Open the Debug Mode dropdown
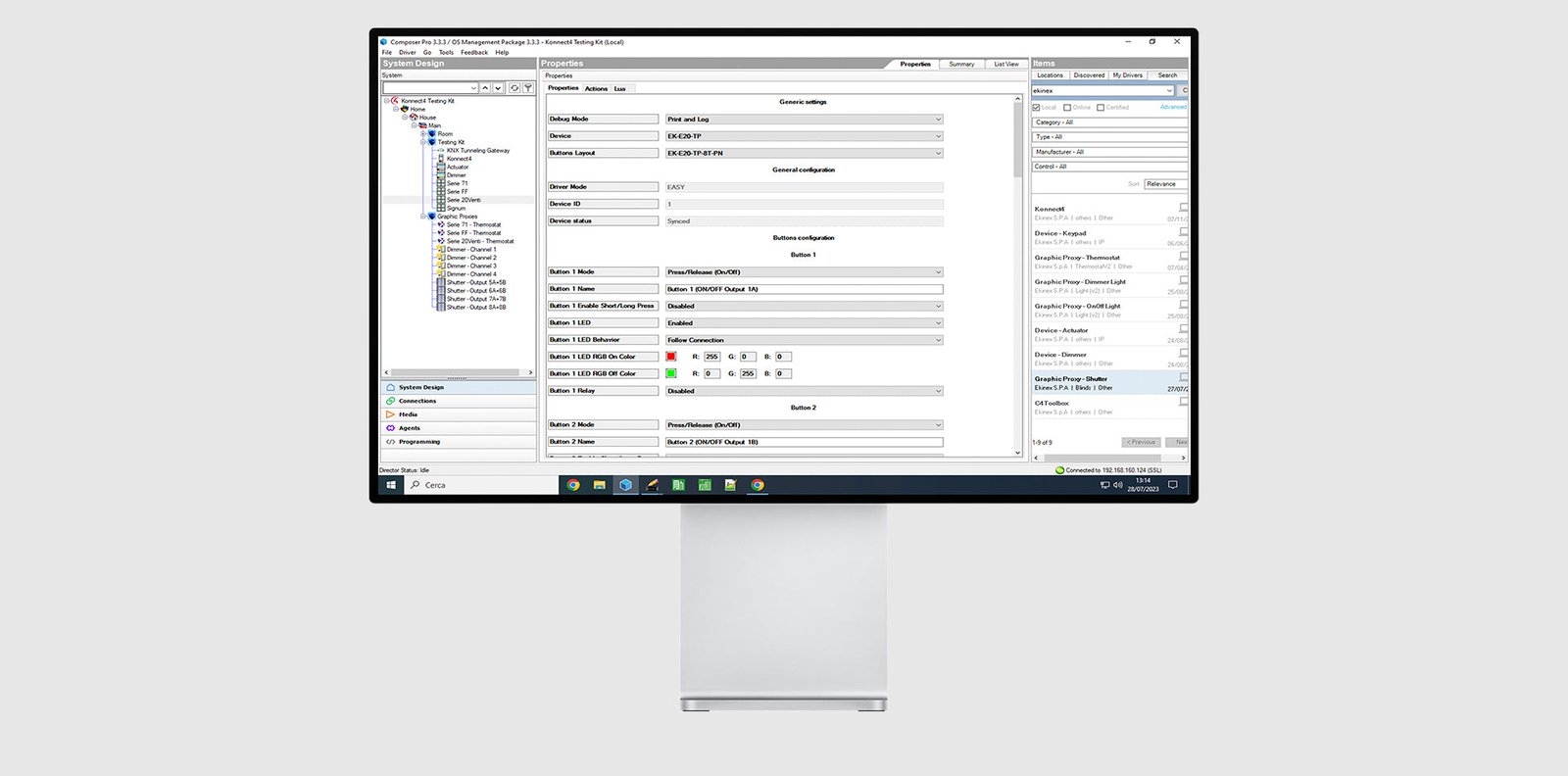Viewport: 1568px width, 776px height. 804,120
